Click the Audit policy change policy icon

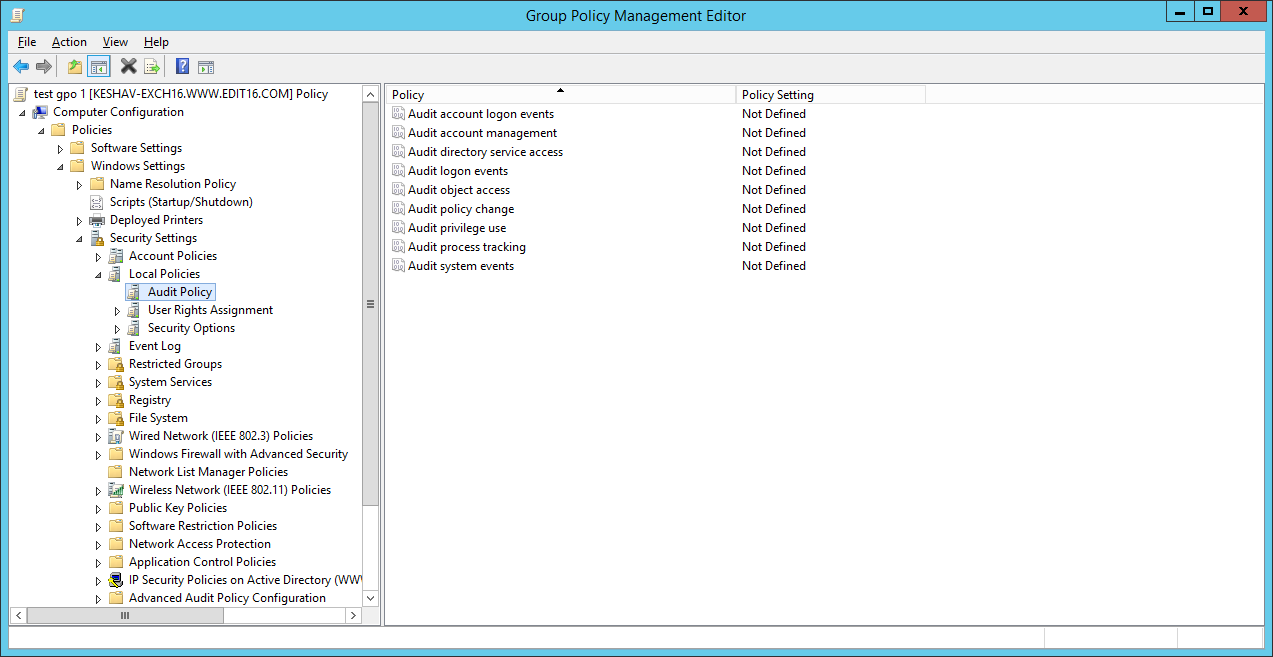(x=398, y=209)
